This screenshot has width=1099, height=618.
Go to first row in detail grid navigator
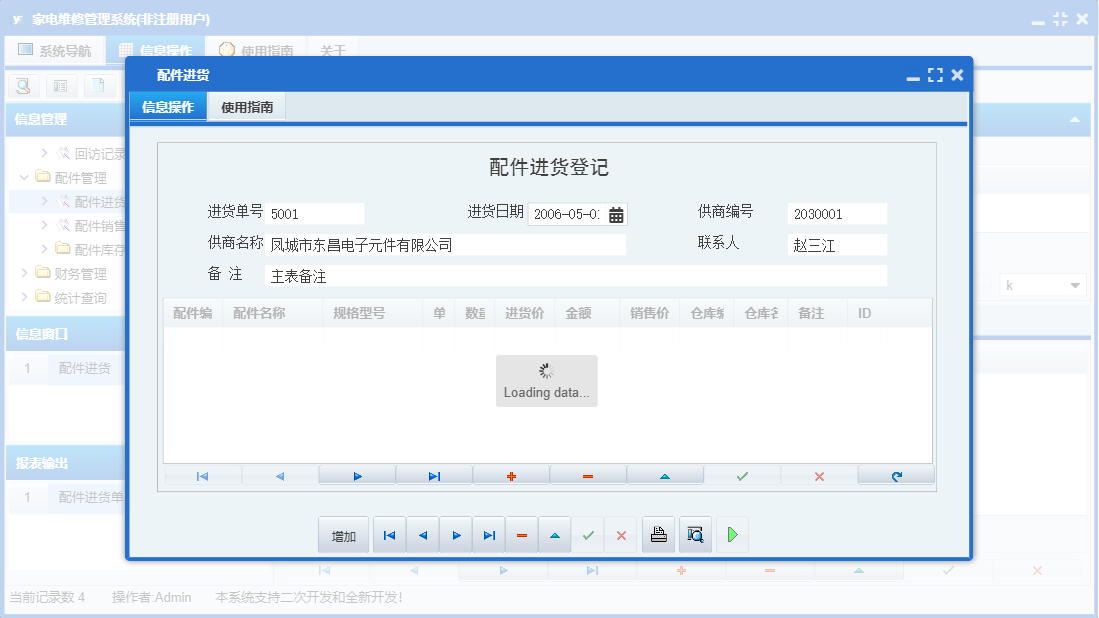pyautogui.click(x=203, y=476)
